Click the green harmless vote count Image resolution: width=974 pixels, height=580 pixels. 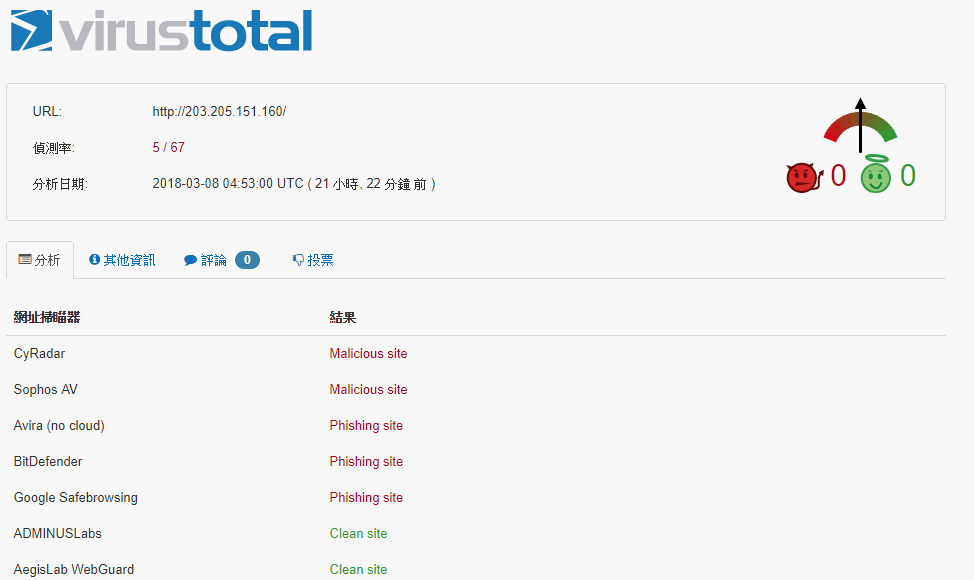coord(908,176)
